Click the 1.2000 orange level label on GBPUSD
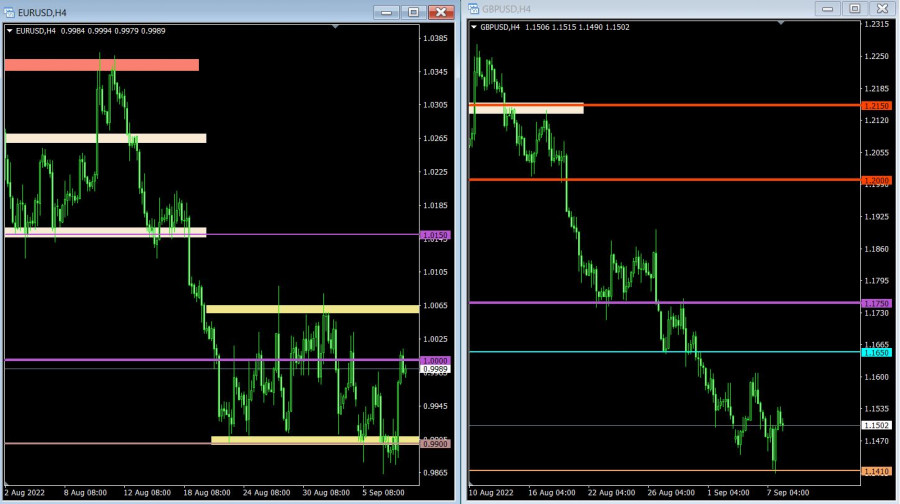The height and width of the screenshot is (504, 900). [876, 180]
